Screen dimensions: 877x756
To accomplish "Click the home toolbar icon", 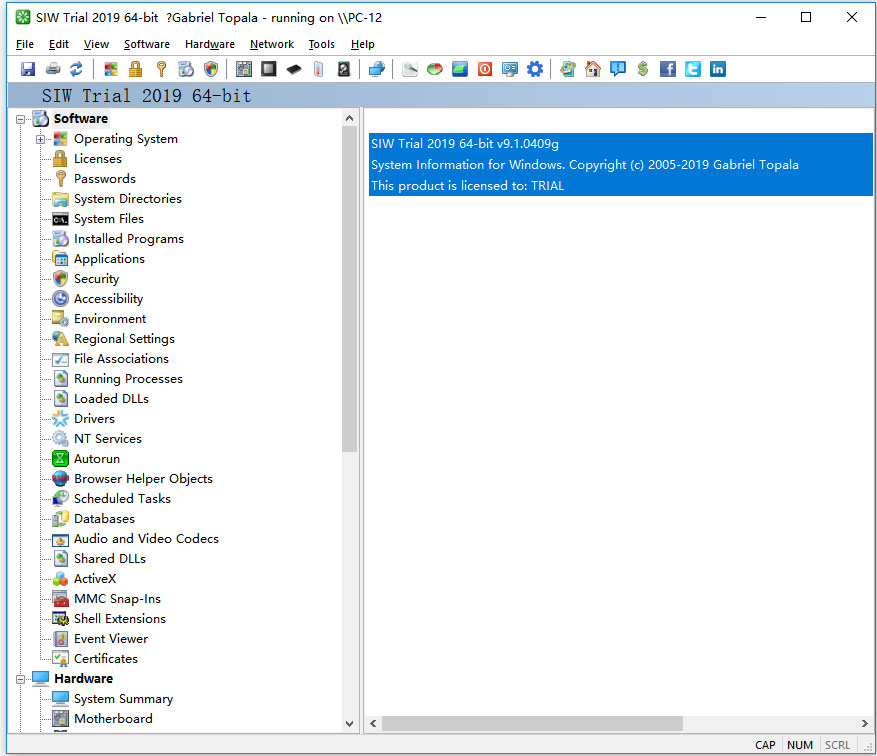I will [x=593, y=69].
